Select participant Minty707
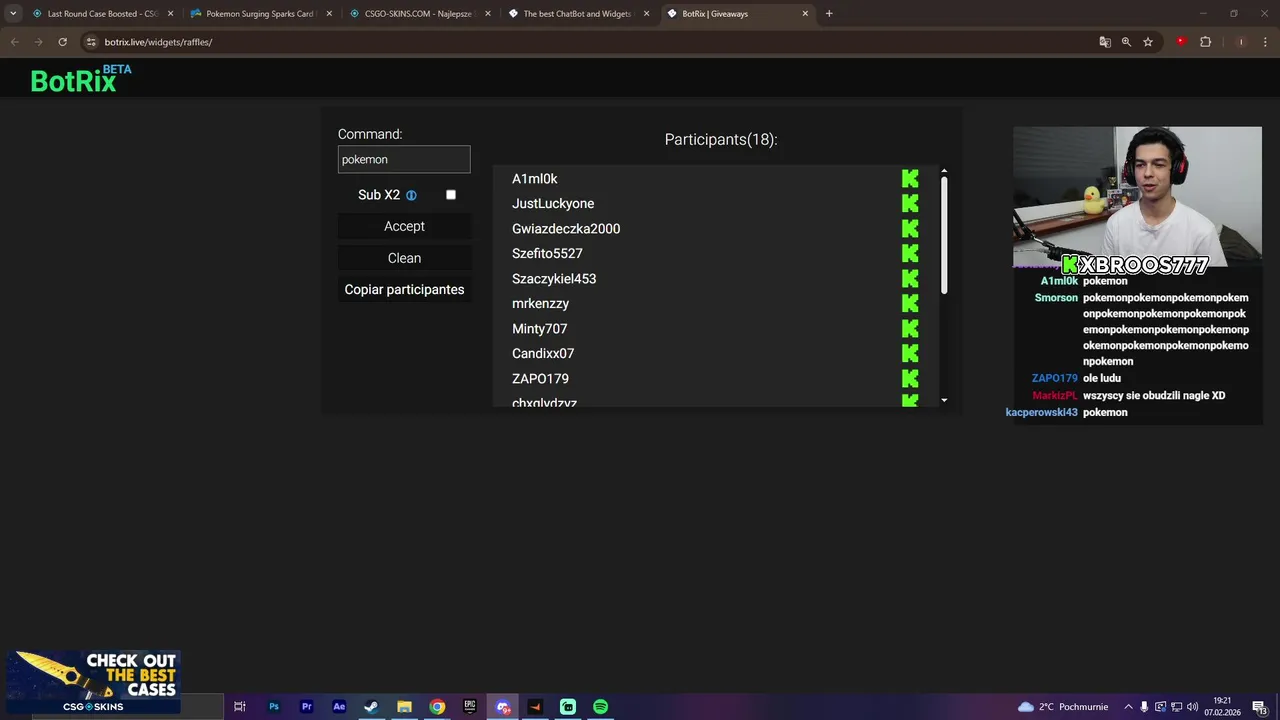1280x720 pixels. (540, 329)
